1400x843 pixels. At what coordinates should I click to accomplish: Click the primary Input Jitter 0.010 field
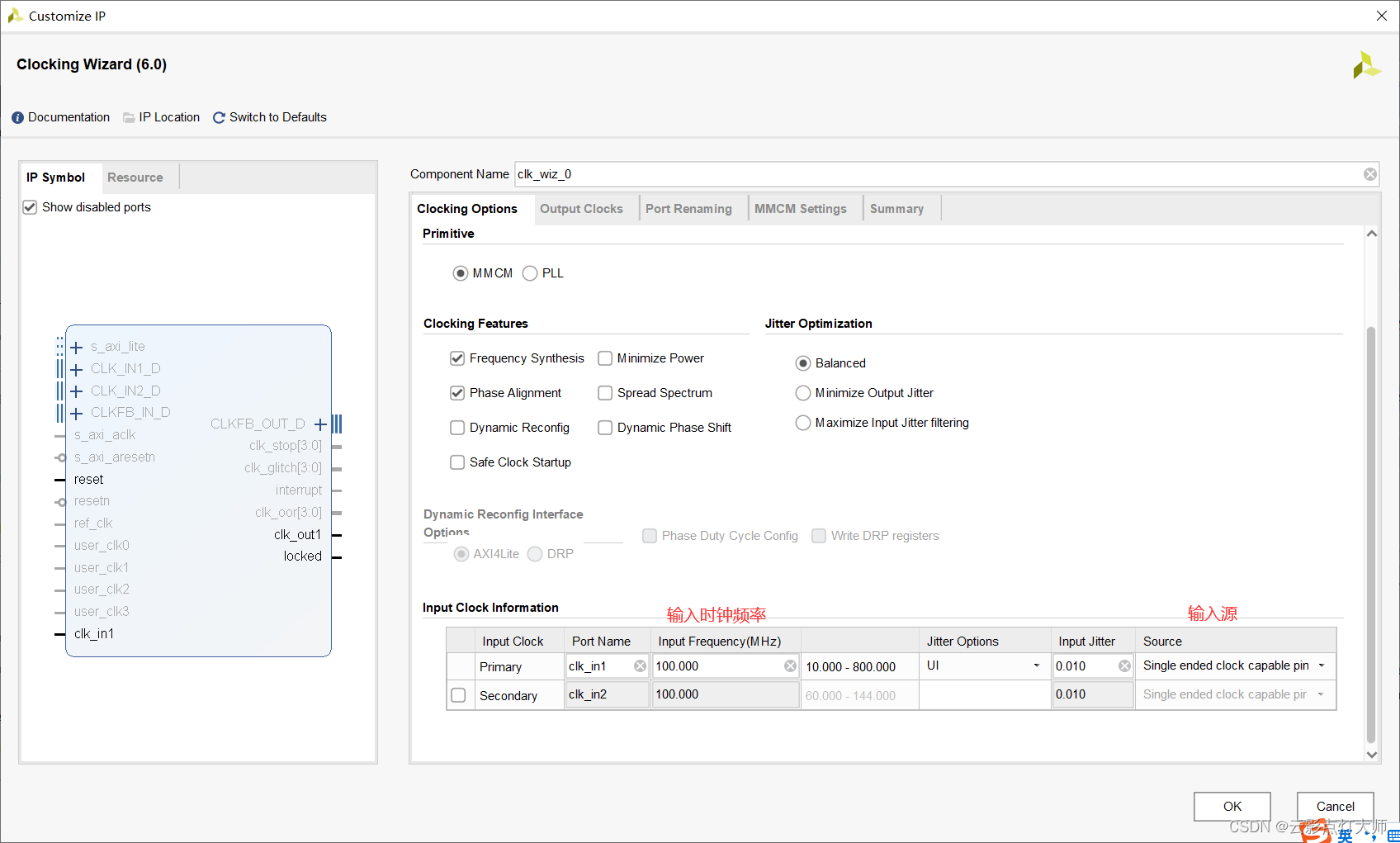point(1092,666)
